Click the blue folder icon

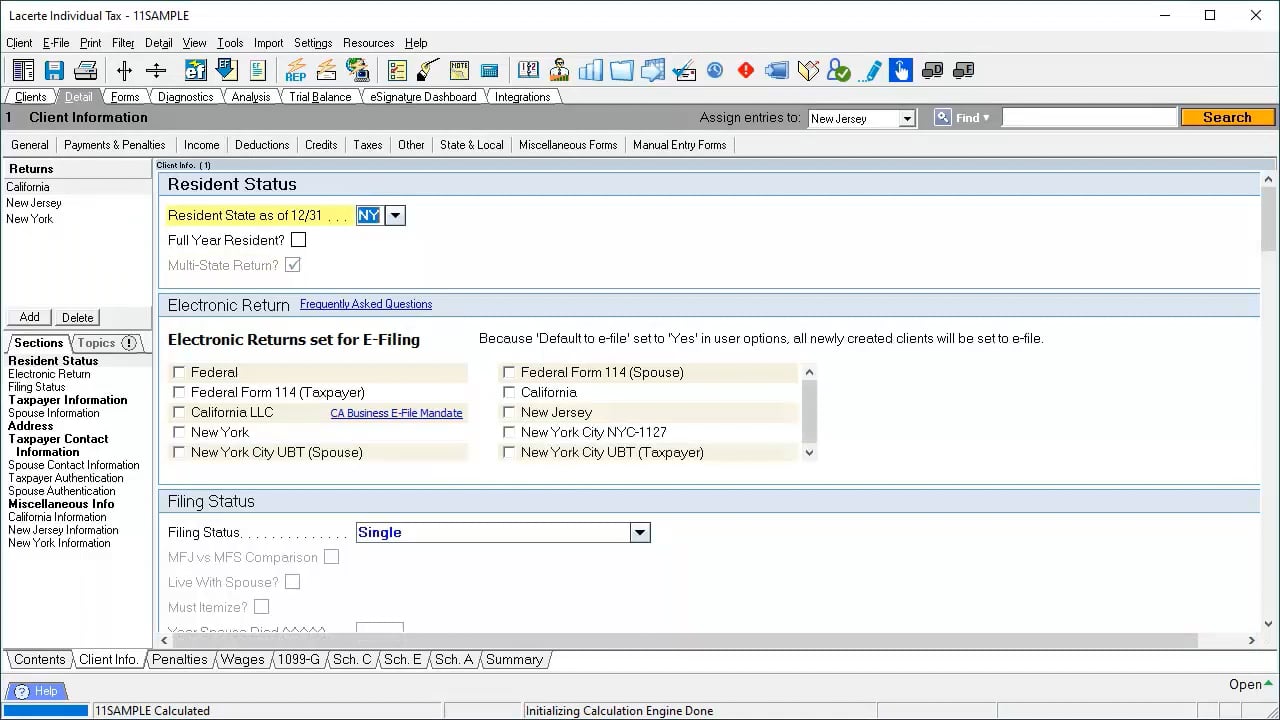(621, 70)
